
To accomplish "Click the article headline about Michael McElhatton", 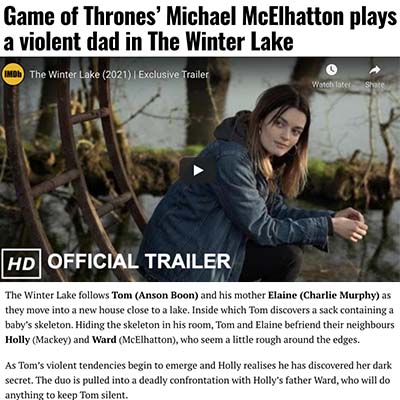I will pyautogui.click(x=199, y=29).
